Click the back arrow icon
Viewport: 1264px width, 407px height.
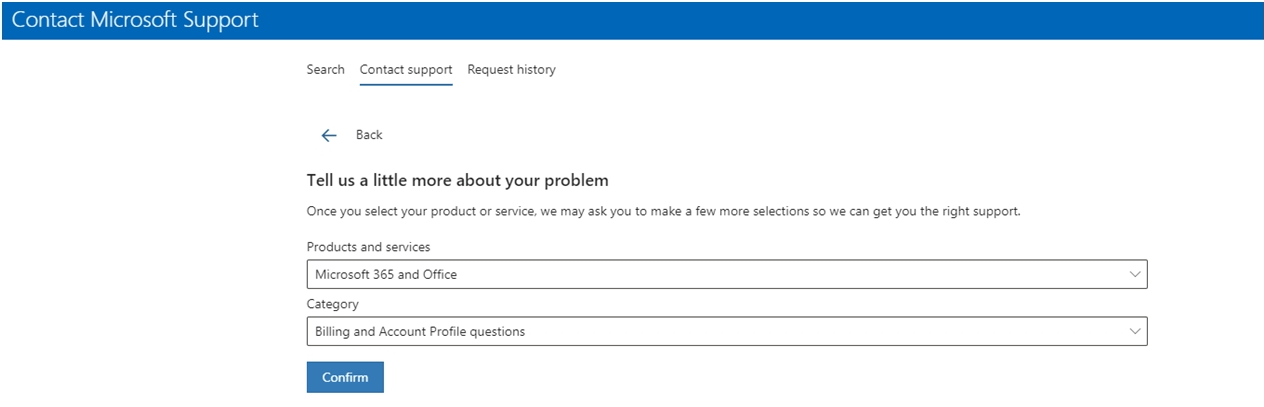(328, 135)
